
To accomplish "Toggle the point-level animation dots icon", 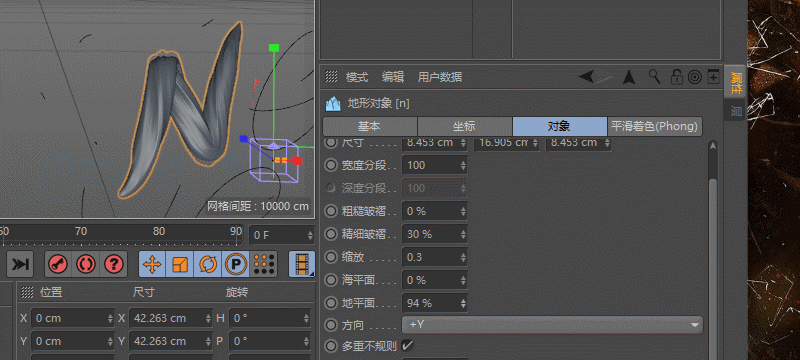I will (264, 264).
